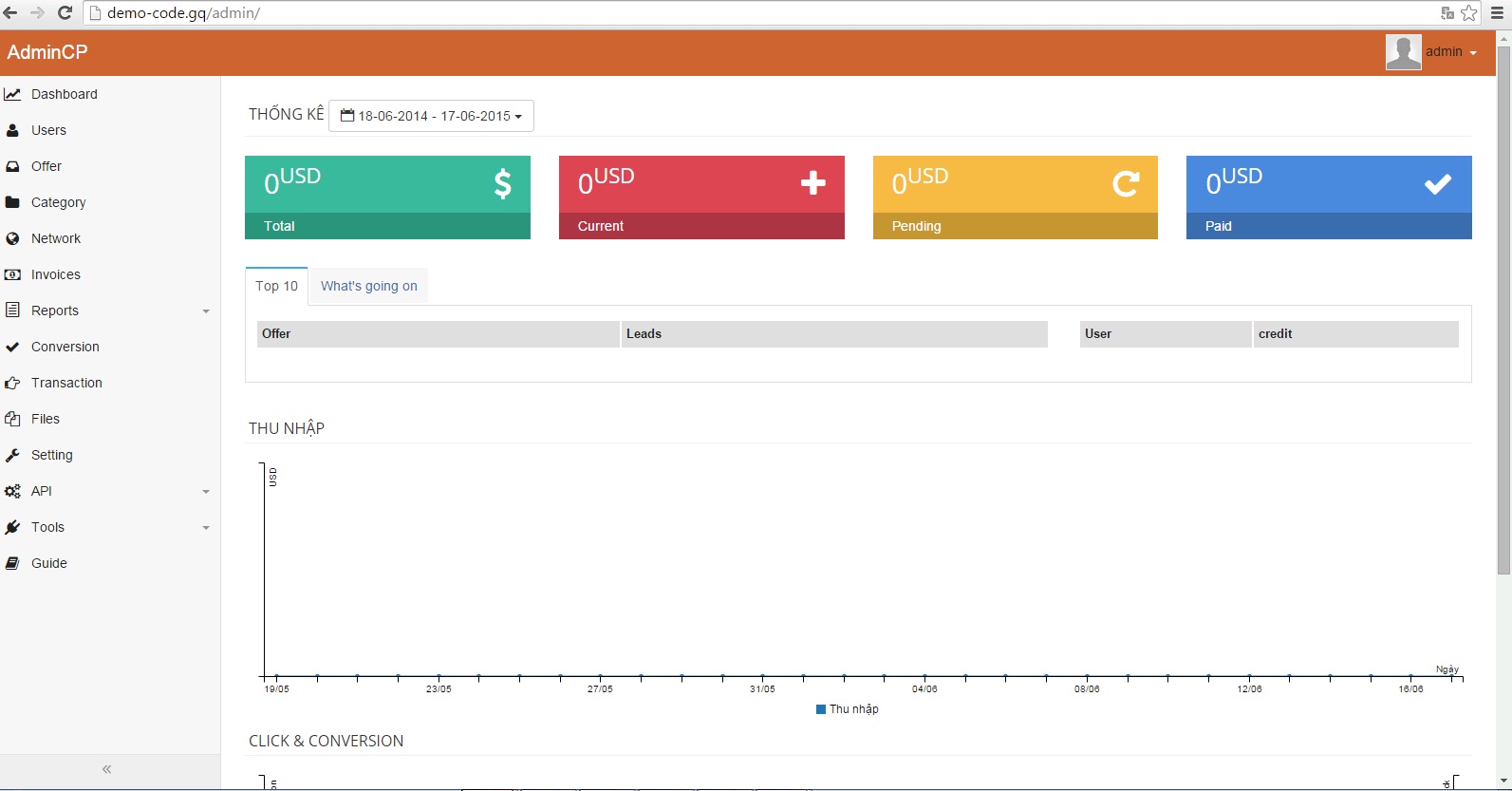Open the Dashboard chart icon in sidebar
The image size is (1512, 791).
[12, 94]
